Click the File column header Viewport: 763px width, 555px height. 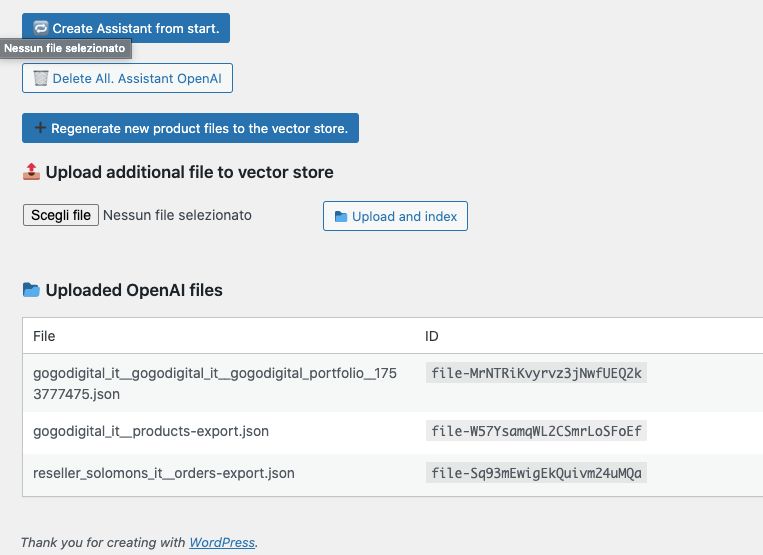(x=44, y=336)
